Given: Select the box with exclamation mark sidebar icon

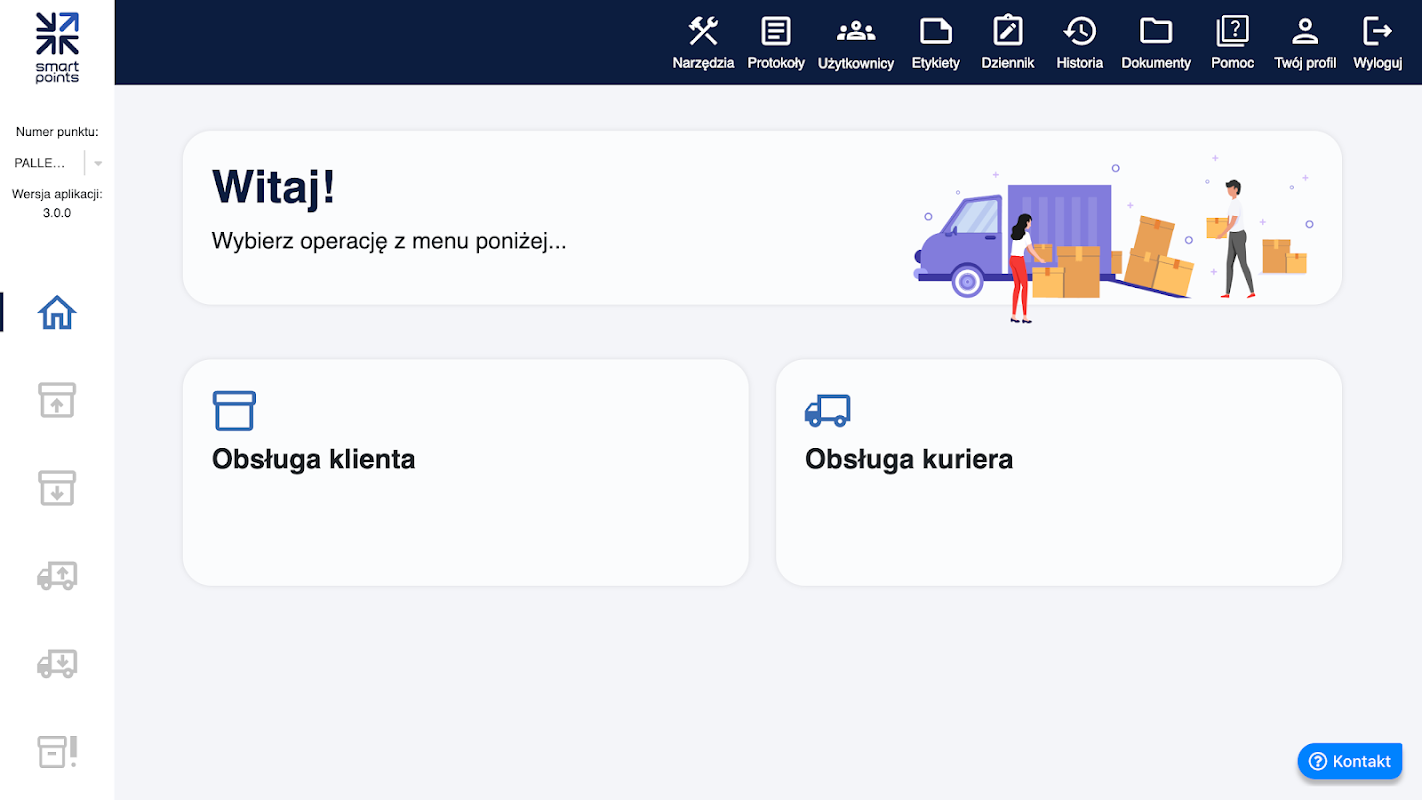Looking at the screenshot, I should click(57, 752).
